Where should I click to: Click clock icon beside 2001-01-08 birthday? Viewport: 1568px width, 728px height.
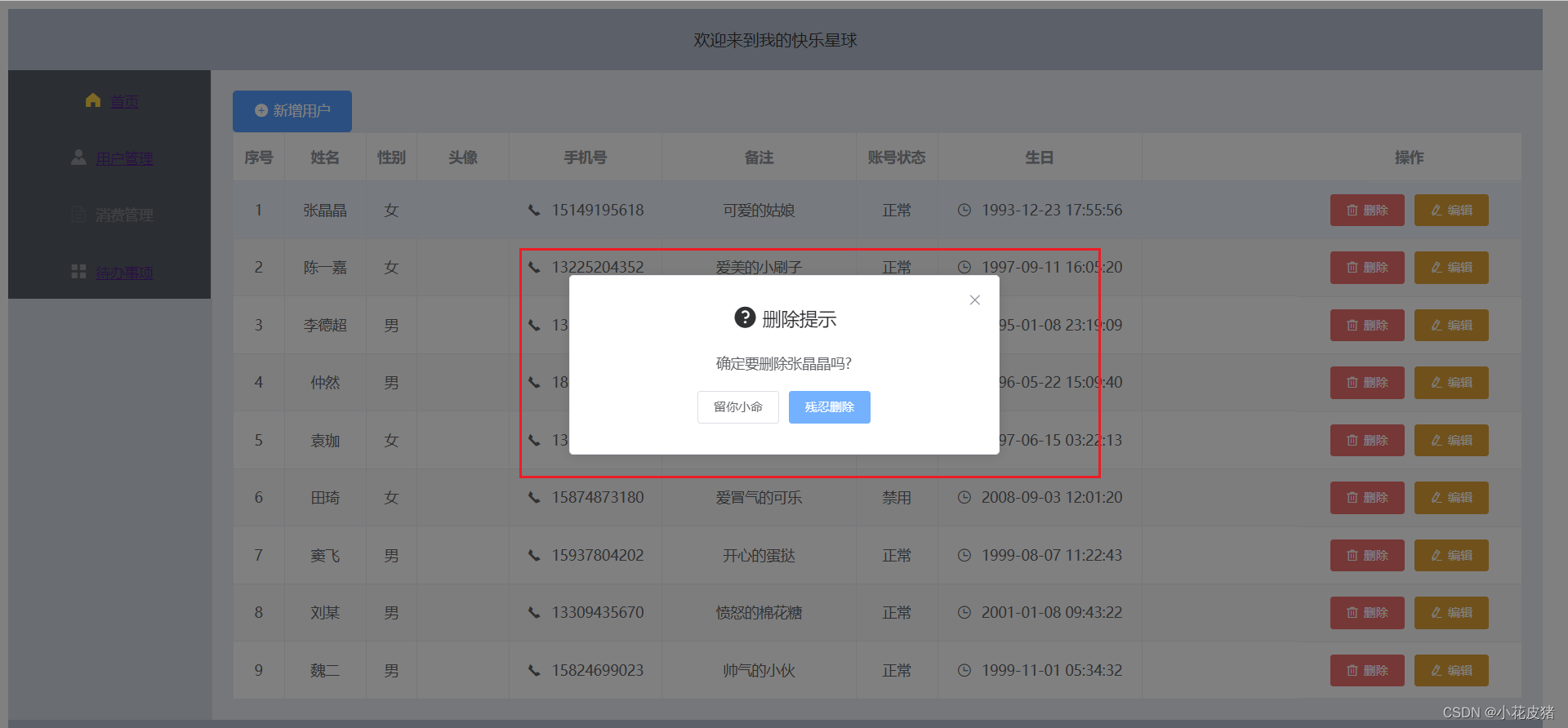[964, 613]
